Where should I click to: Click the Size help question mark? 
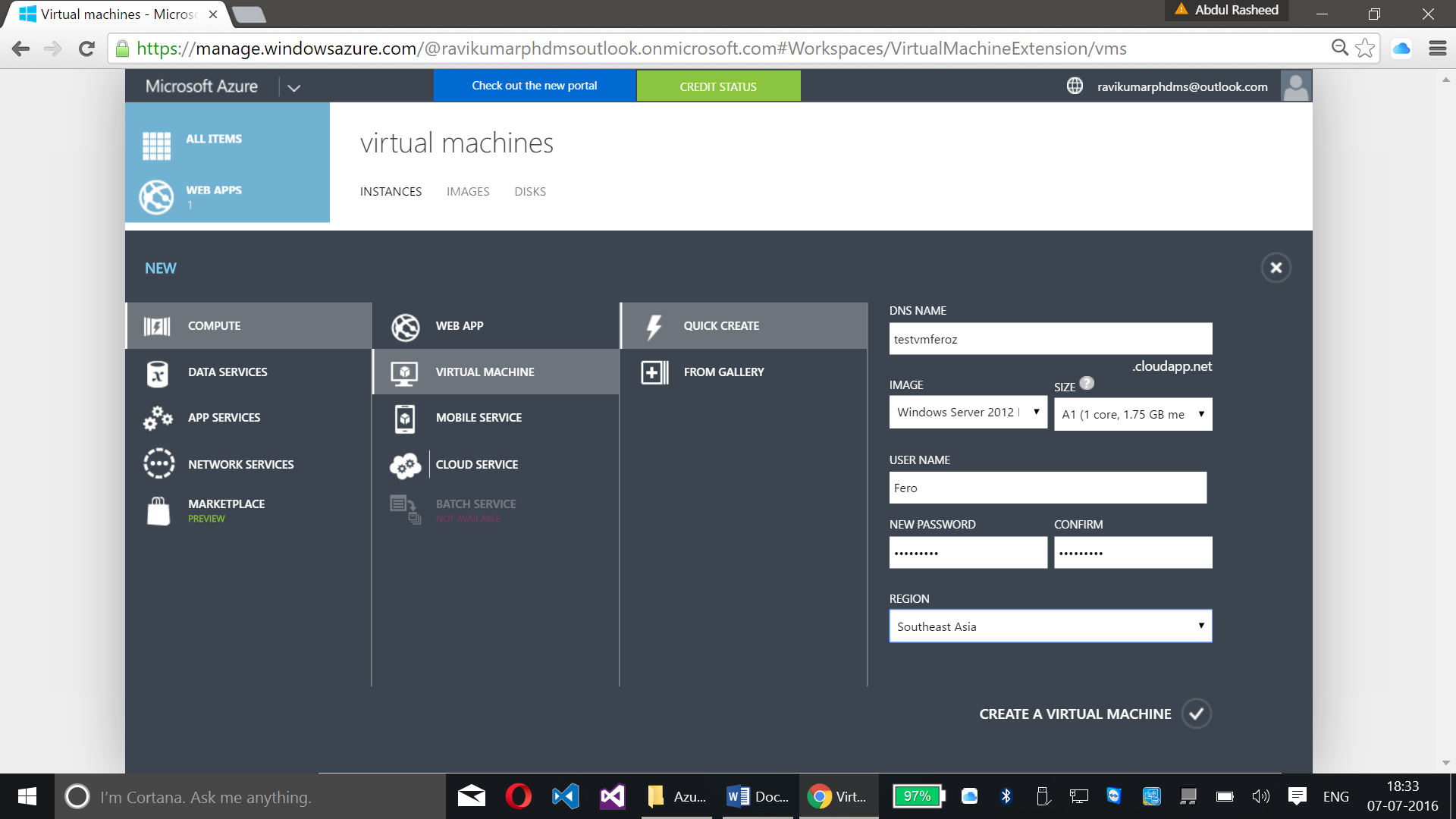(1087, 383)
